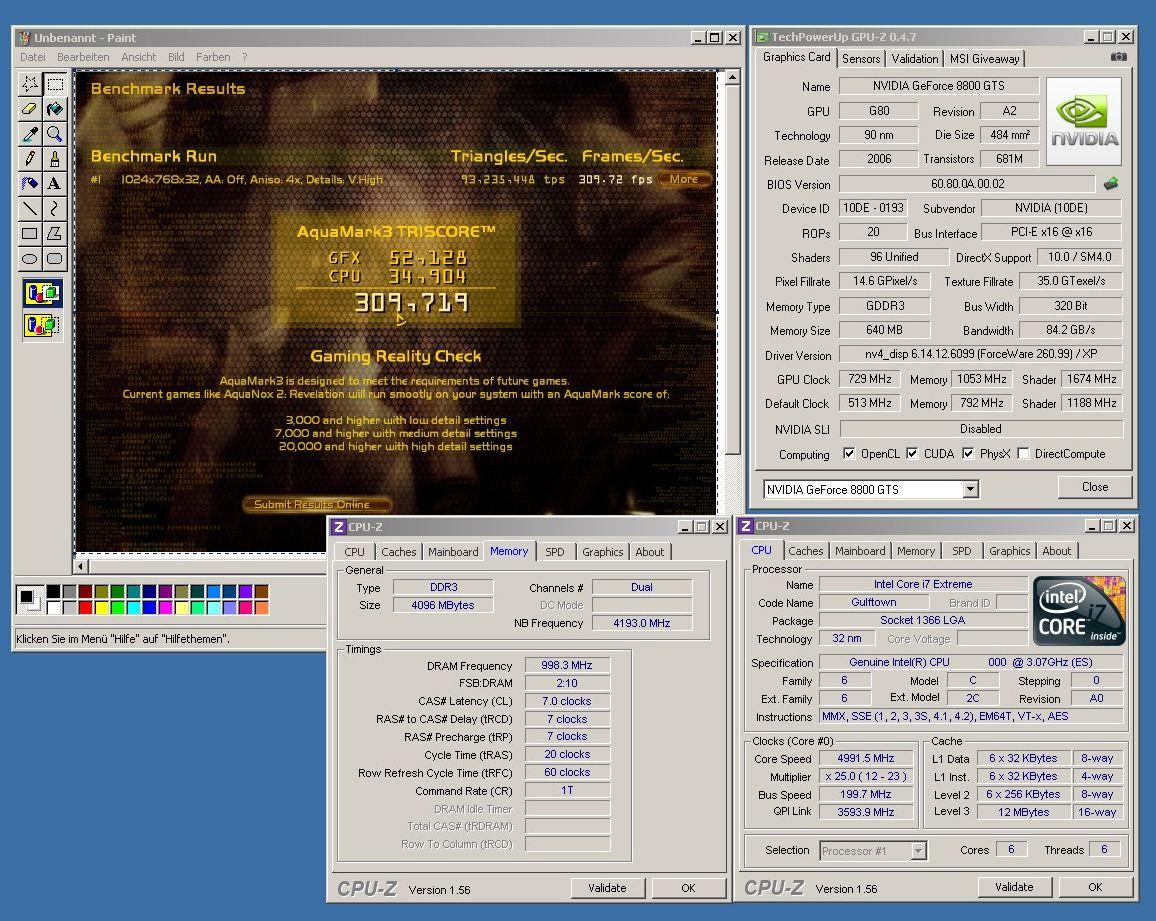Toggle the PhysX checkbox in GPU-Z

pyautogui.click(x=968, y=453)
